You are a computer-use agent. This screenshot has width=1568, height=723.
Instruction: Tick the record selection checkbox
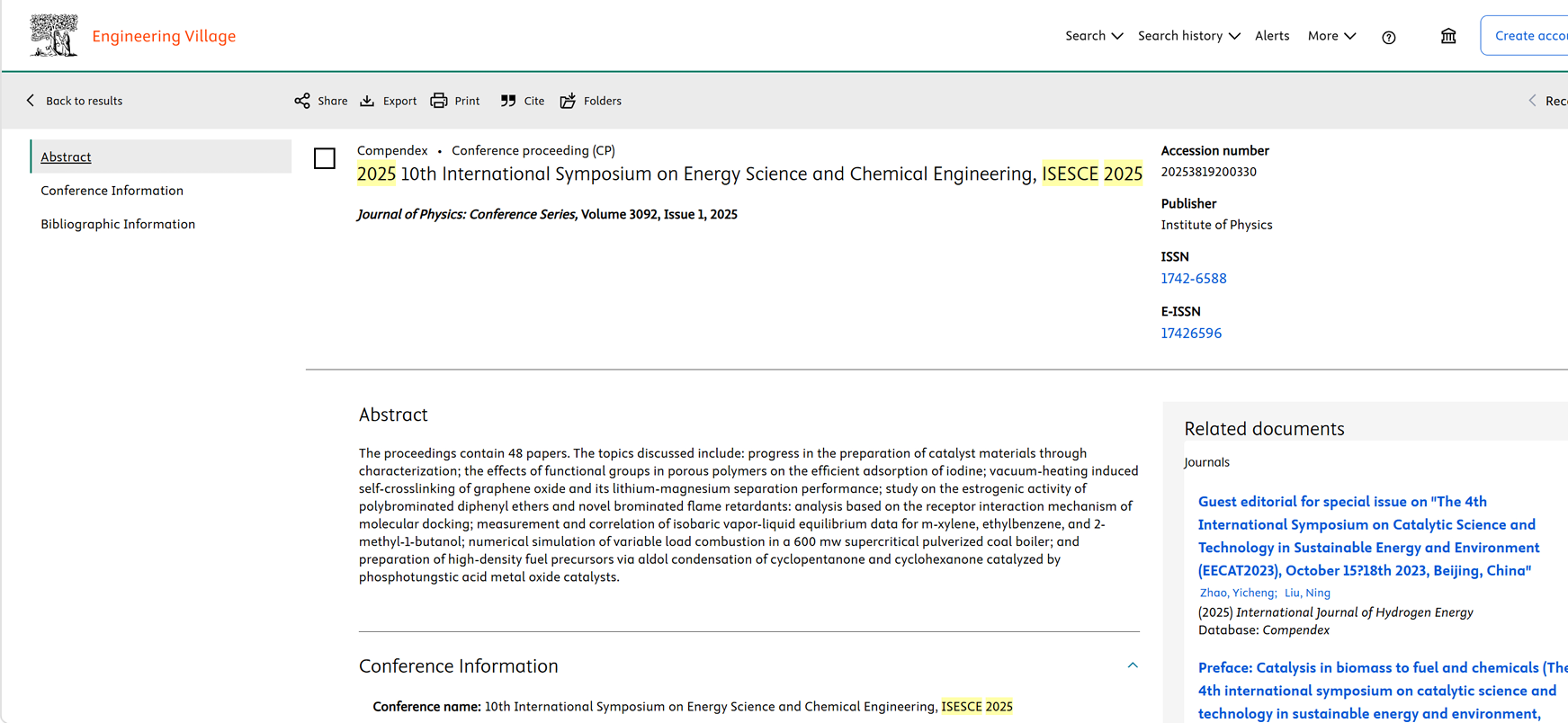coord(325,158)
